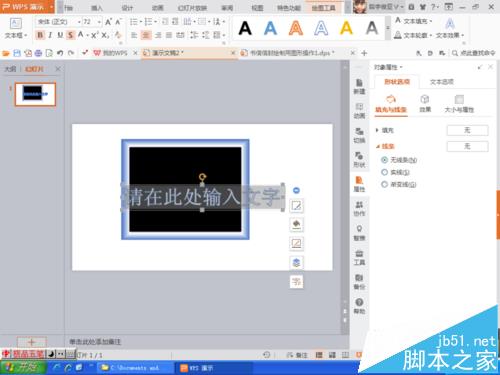Viewport: 500px width, 375px height.
Task: Click the layer-stack floating button beside slide
Action: pyautogui.click(x=296, y=263)
